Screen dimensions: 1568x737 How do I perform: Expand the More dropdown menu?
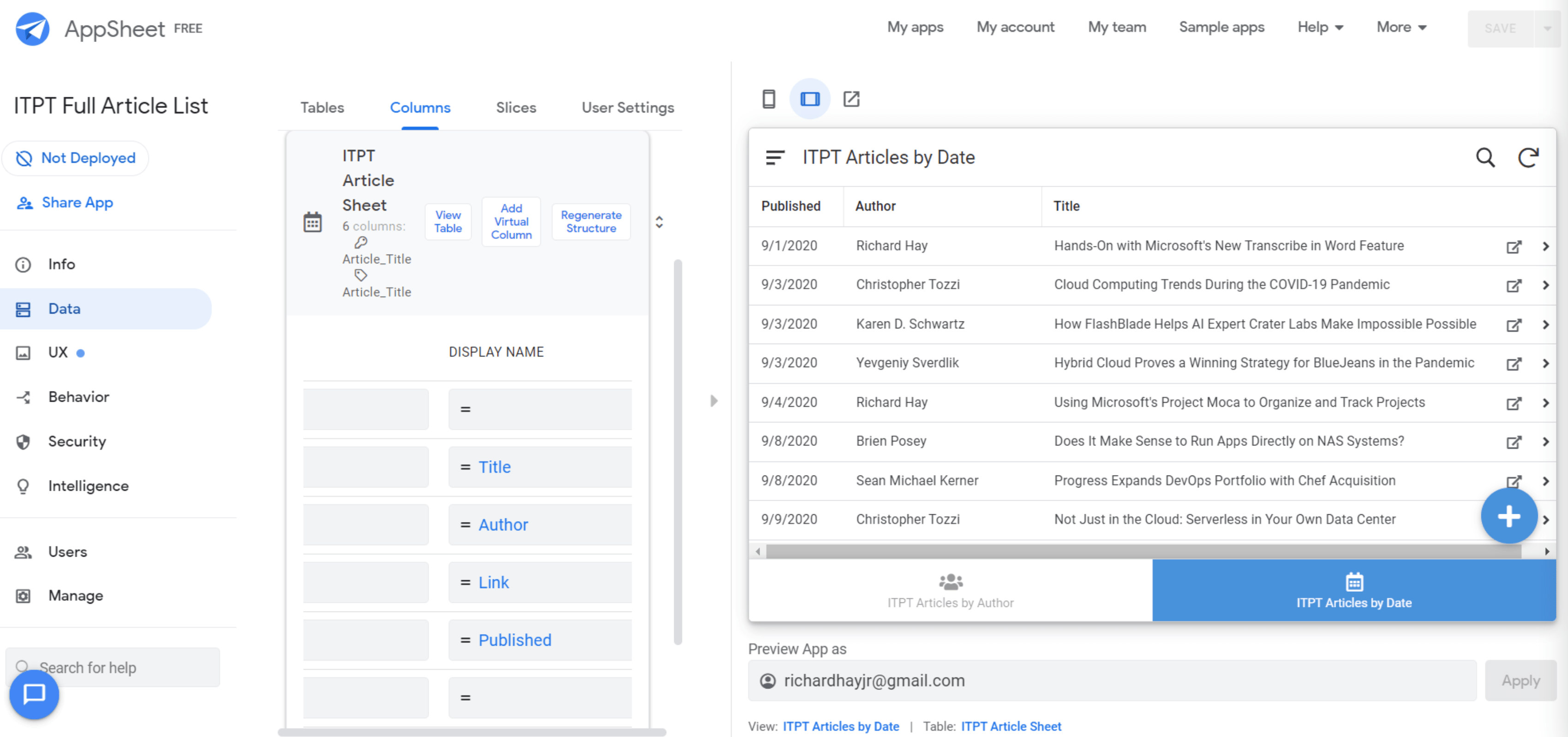(x=1401, y=27)
